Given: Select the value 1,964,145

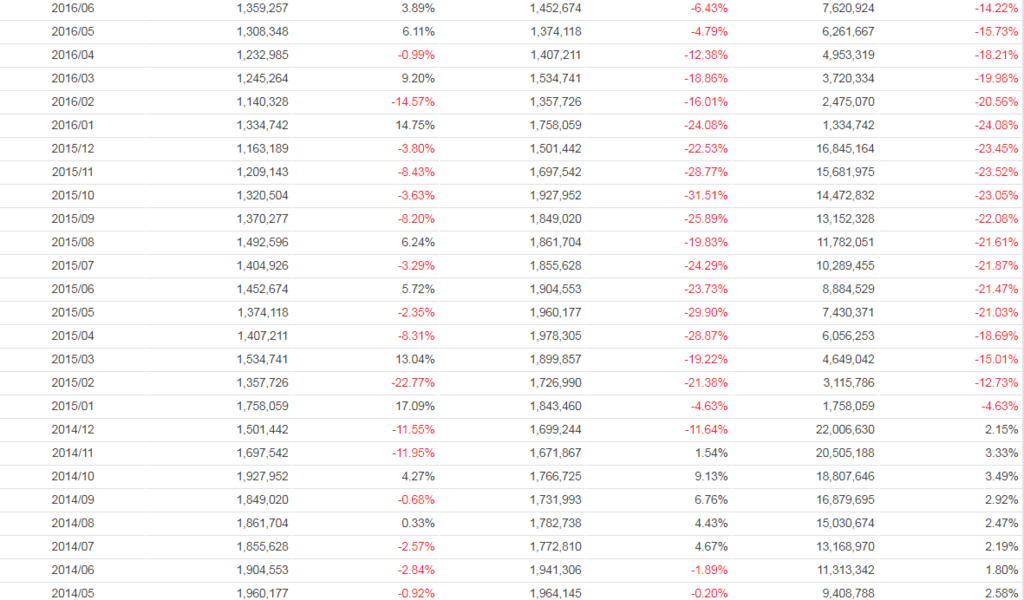Looking at the screenshot, I should pos(556,594).
